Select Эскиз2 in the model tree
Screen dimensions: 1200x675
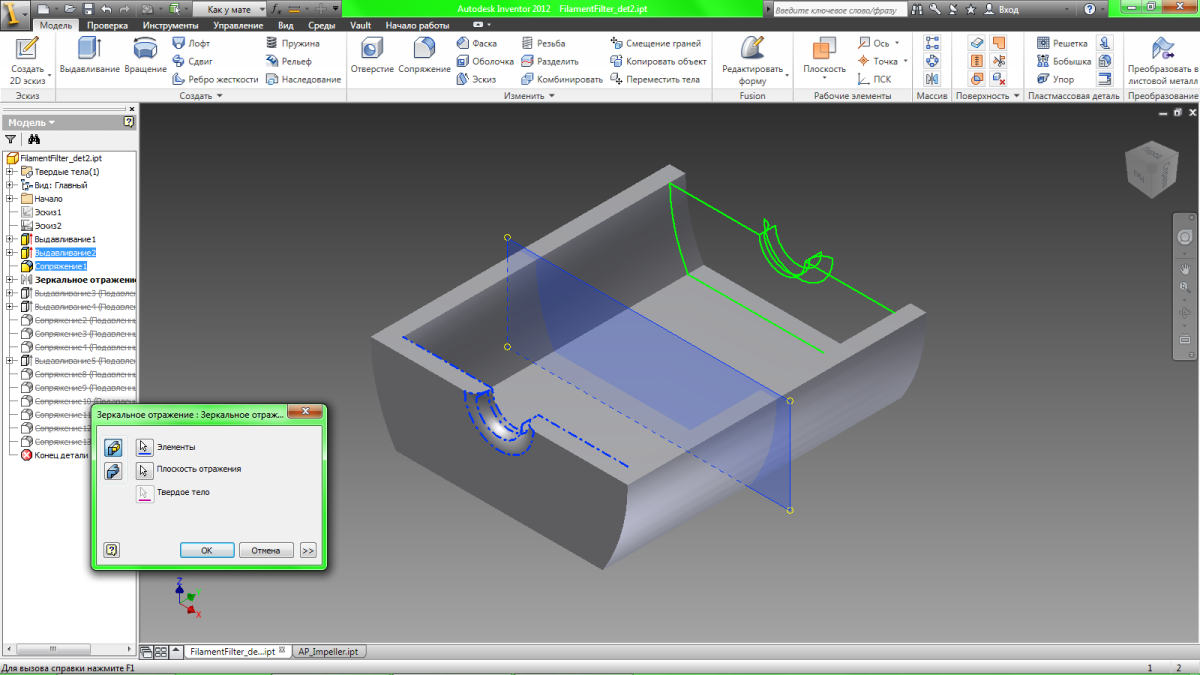(x=48, y=226)
